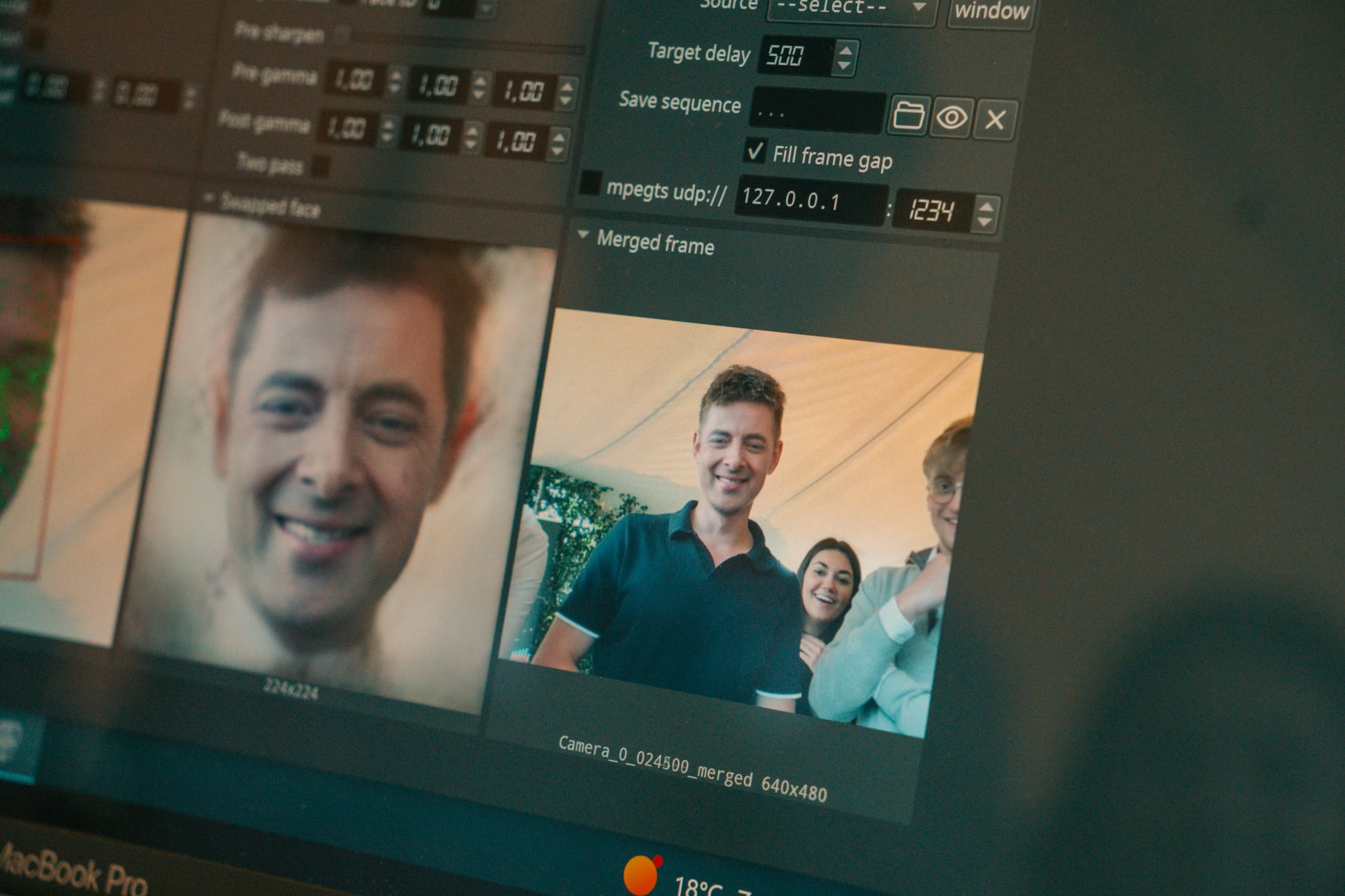Screen dimensions: 1345x896
Task: Increase Target delay with up arrow
Action: pyautogui.click(x=846, y=50)
